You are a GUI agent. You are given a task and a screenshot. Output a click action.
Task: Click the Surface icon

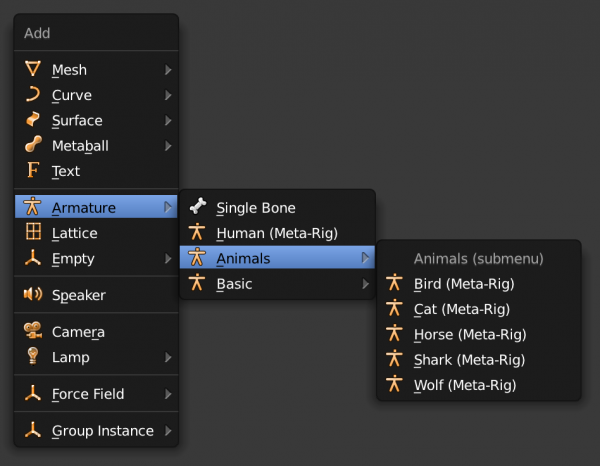[x=33, y=120]
